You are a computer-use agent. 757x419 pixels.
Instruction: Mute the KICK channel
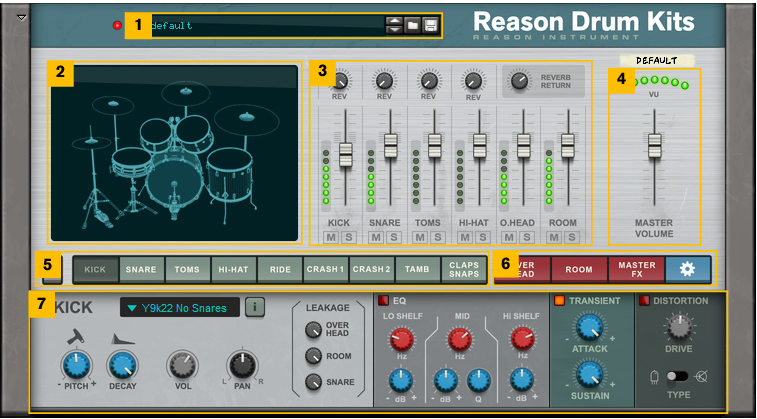(x=331, y=237)
